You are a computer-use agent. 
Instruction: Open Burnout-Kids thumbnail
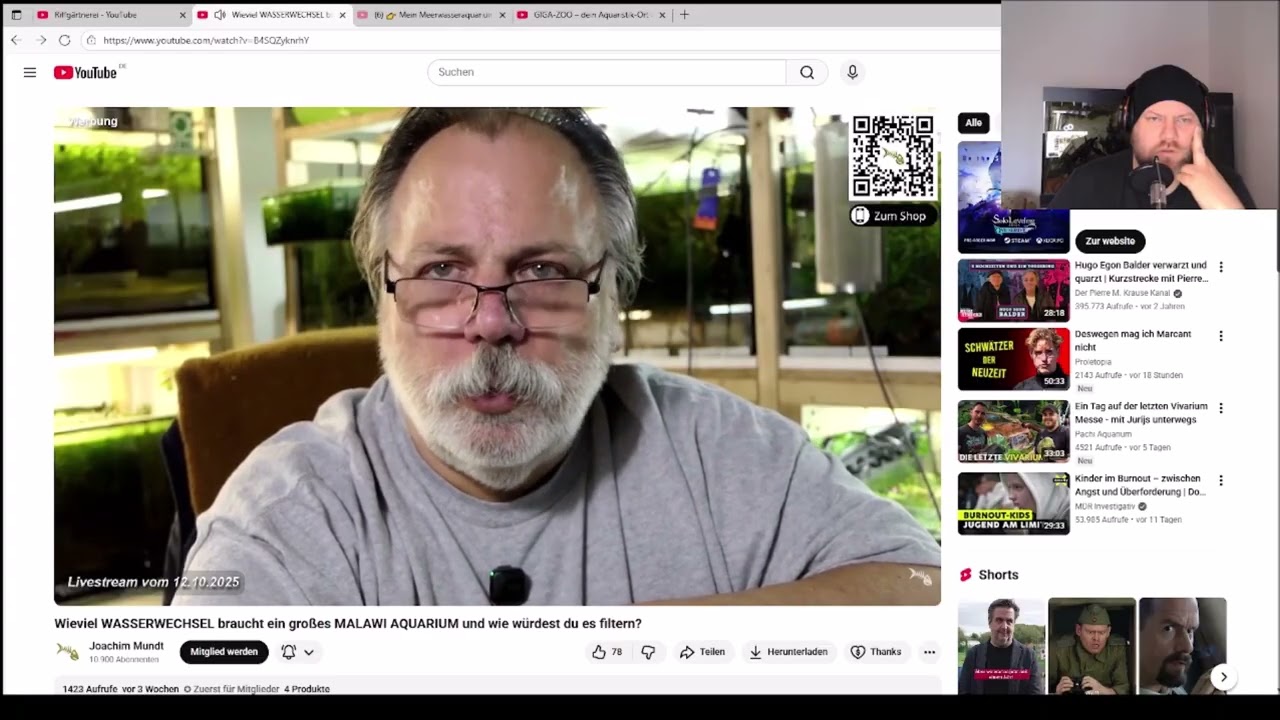[1013, 503]
